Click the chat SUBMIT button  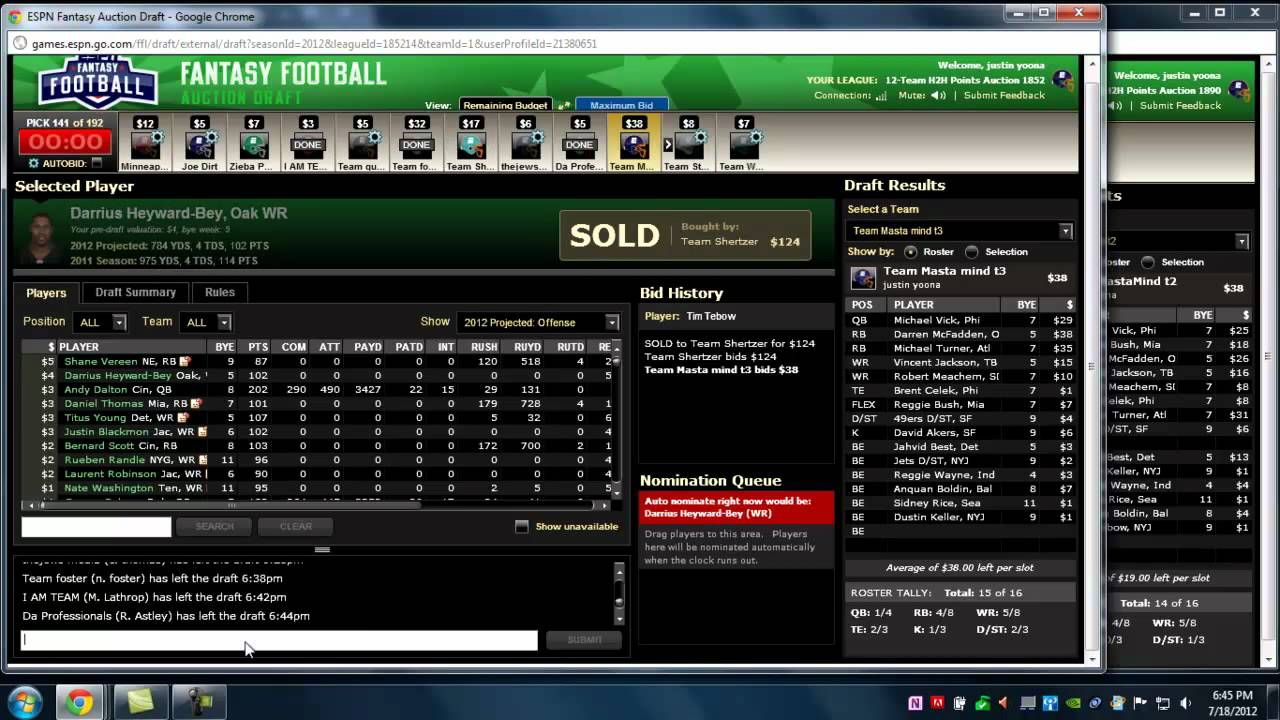coord(584,640)
